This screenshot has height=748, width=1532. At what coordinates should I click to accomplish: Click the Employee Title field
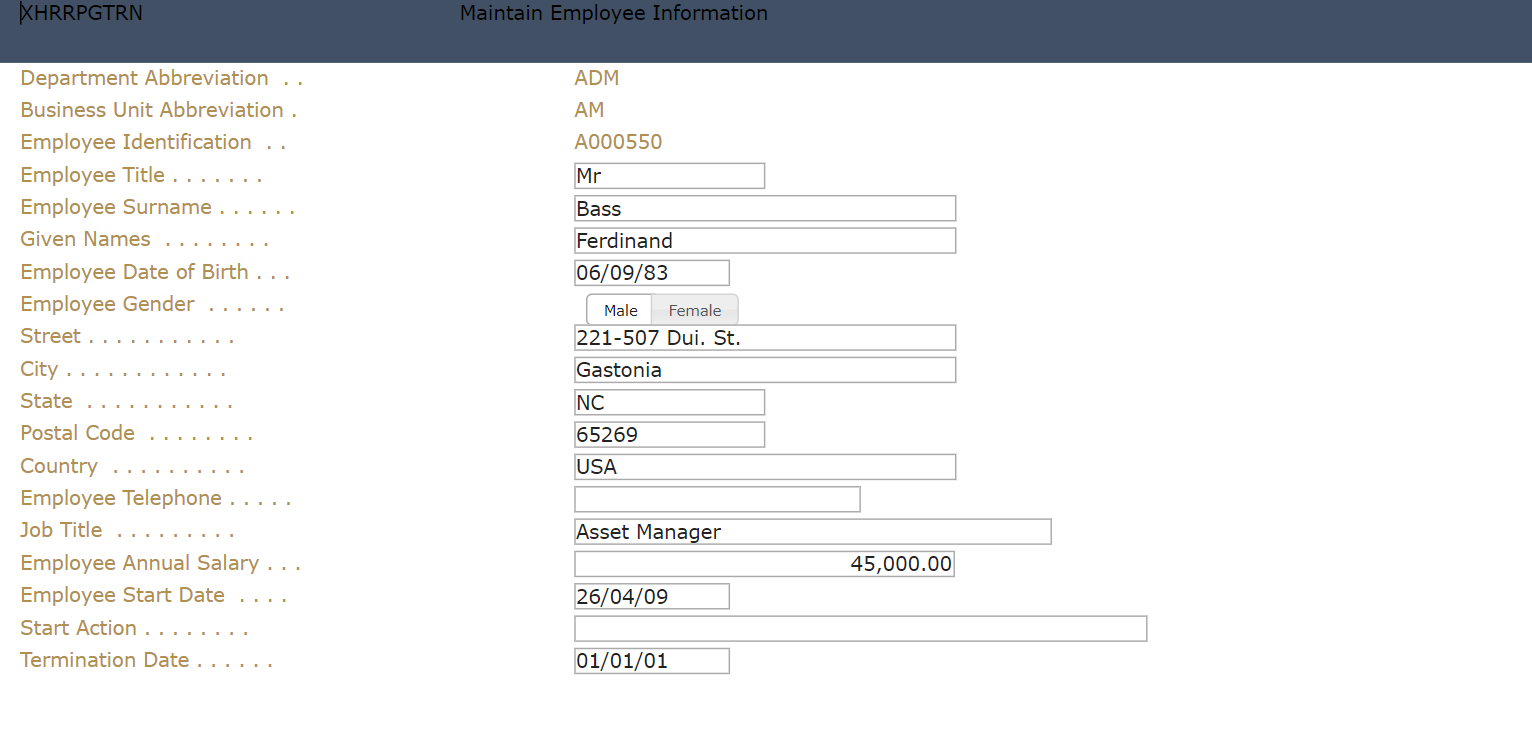669,176
